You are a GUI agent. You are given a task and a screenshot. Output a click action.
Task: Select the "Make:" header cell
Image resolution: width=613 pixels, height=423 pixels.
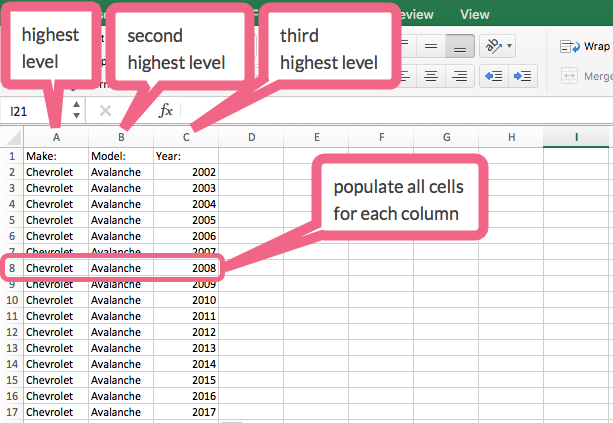[x=56, y=156]
